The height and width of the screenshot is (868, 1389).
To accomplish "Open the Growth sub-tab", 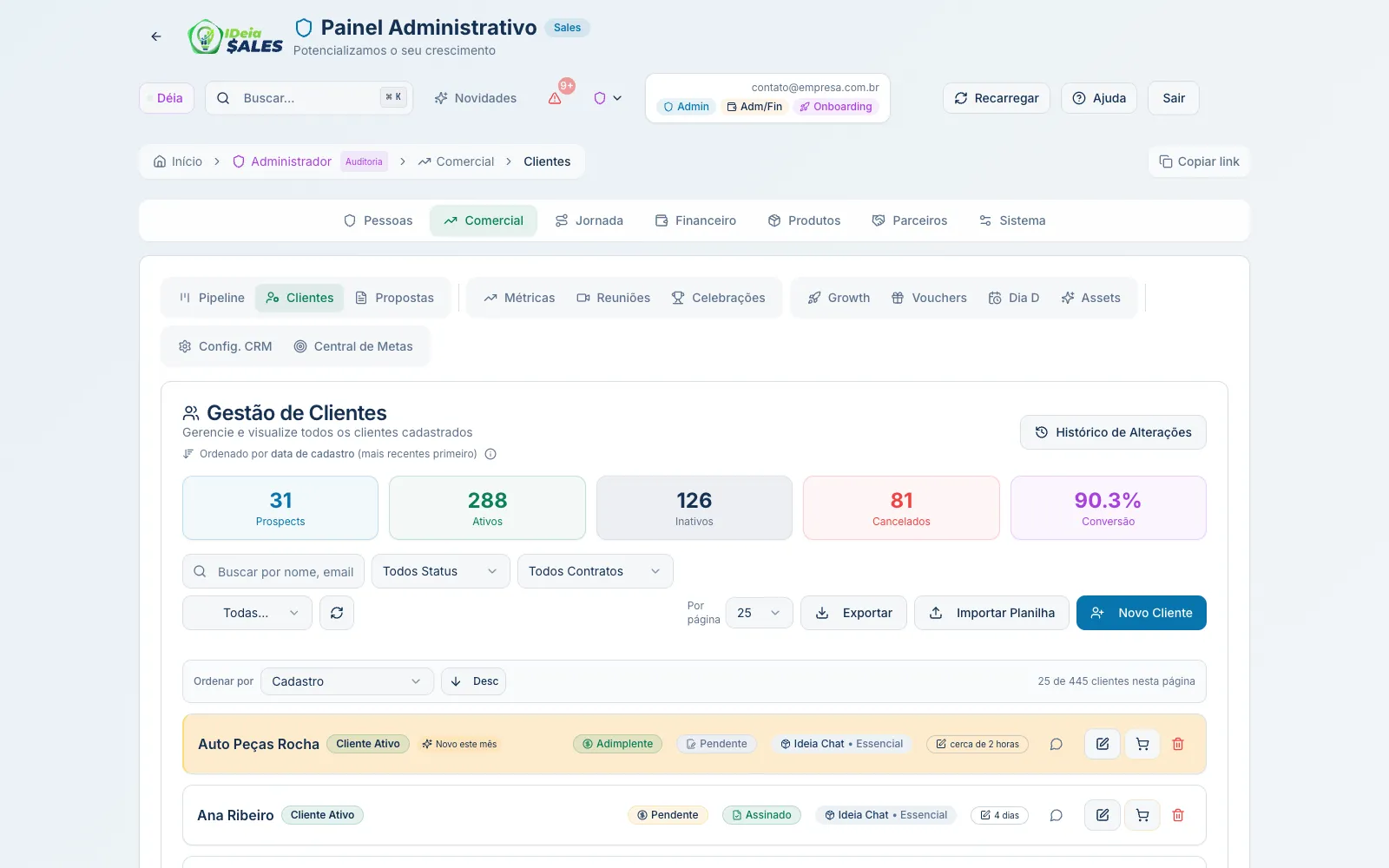I will tap(839, 298).
